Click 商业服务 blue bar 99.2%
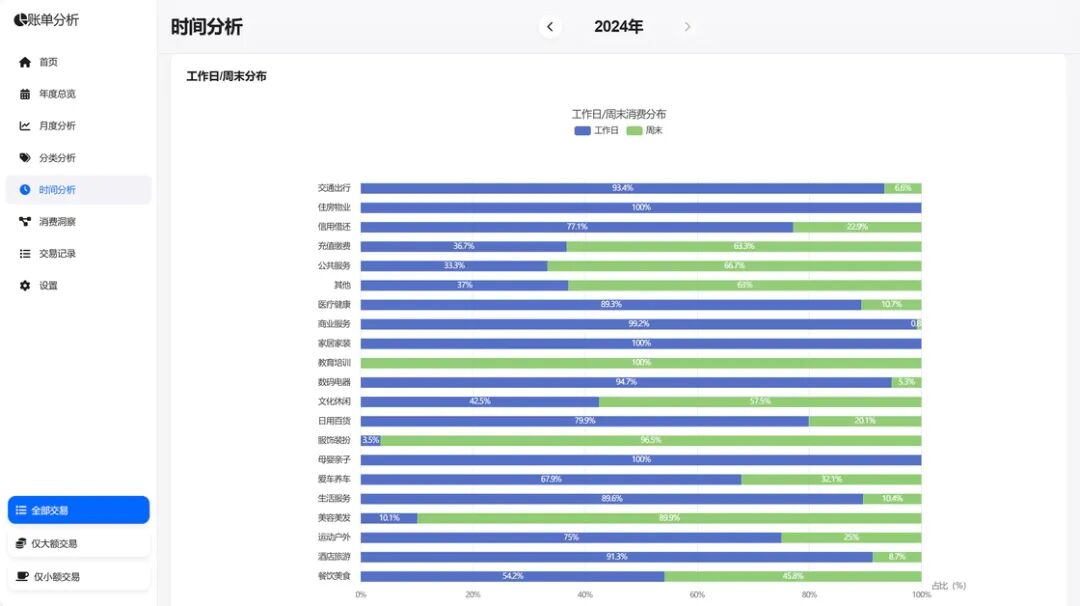Image resolution: width=1080 pixels, height=606 pixels. coord(638,324)
